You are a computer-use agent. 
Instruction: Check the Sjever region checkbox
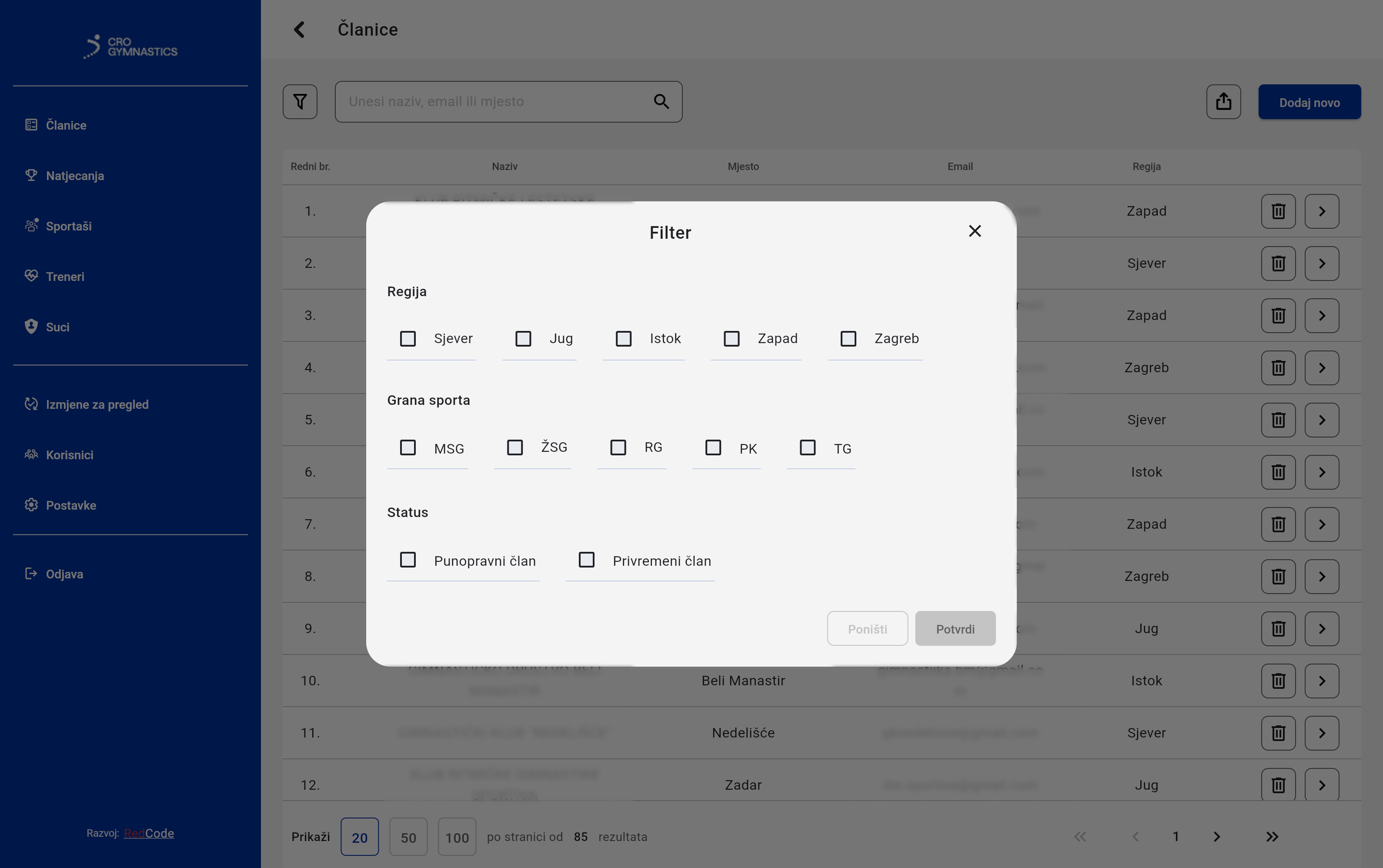click(x=408, y=339)
